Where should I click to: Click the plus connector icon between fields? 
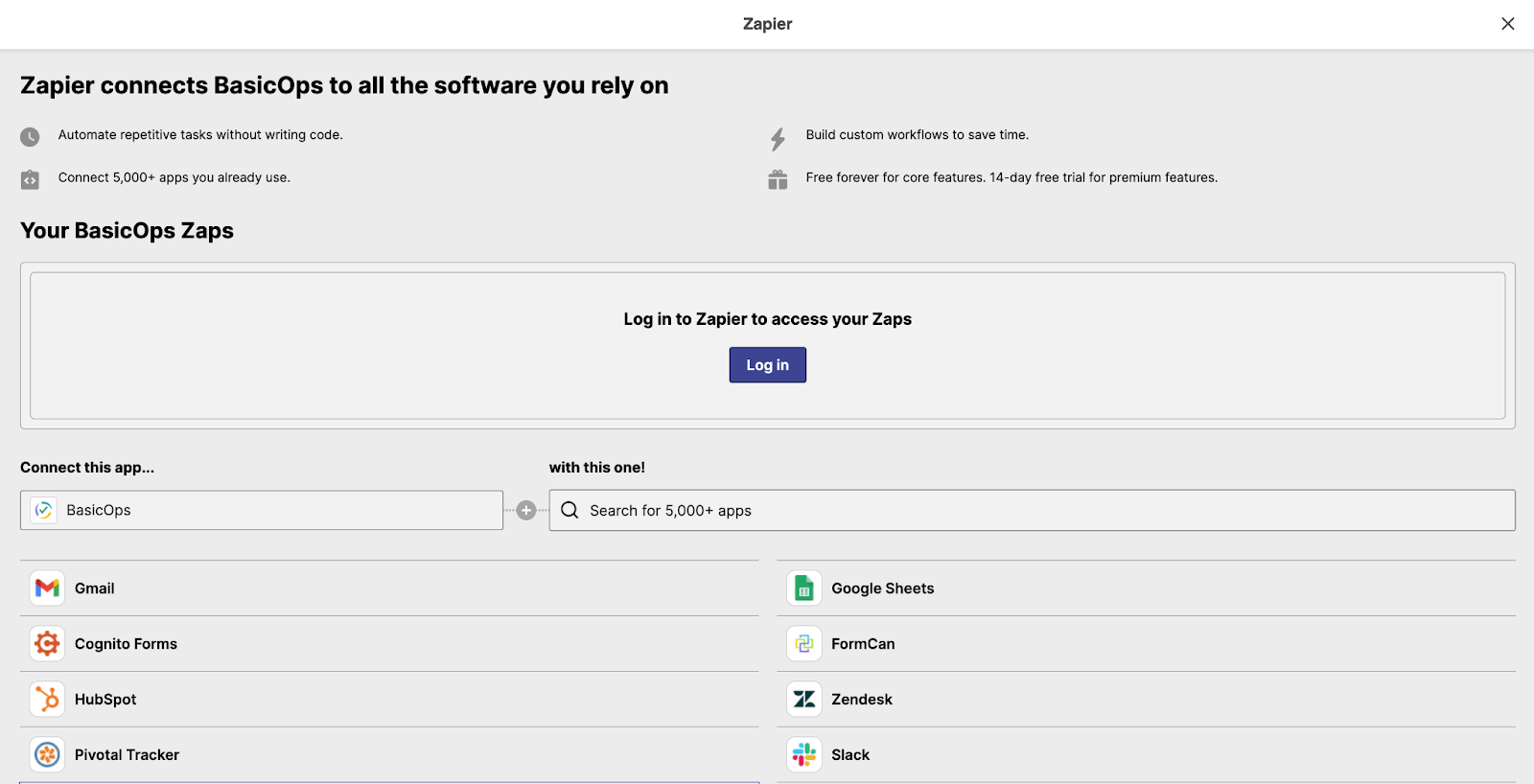pyautogui.click(x=526, y=511)
